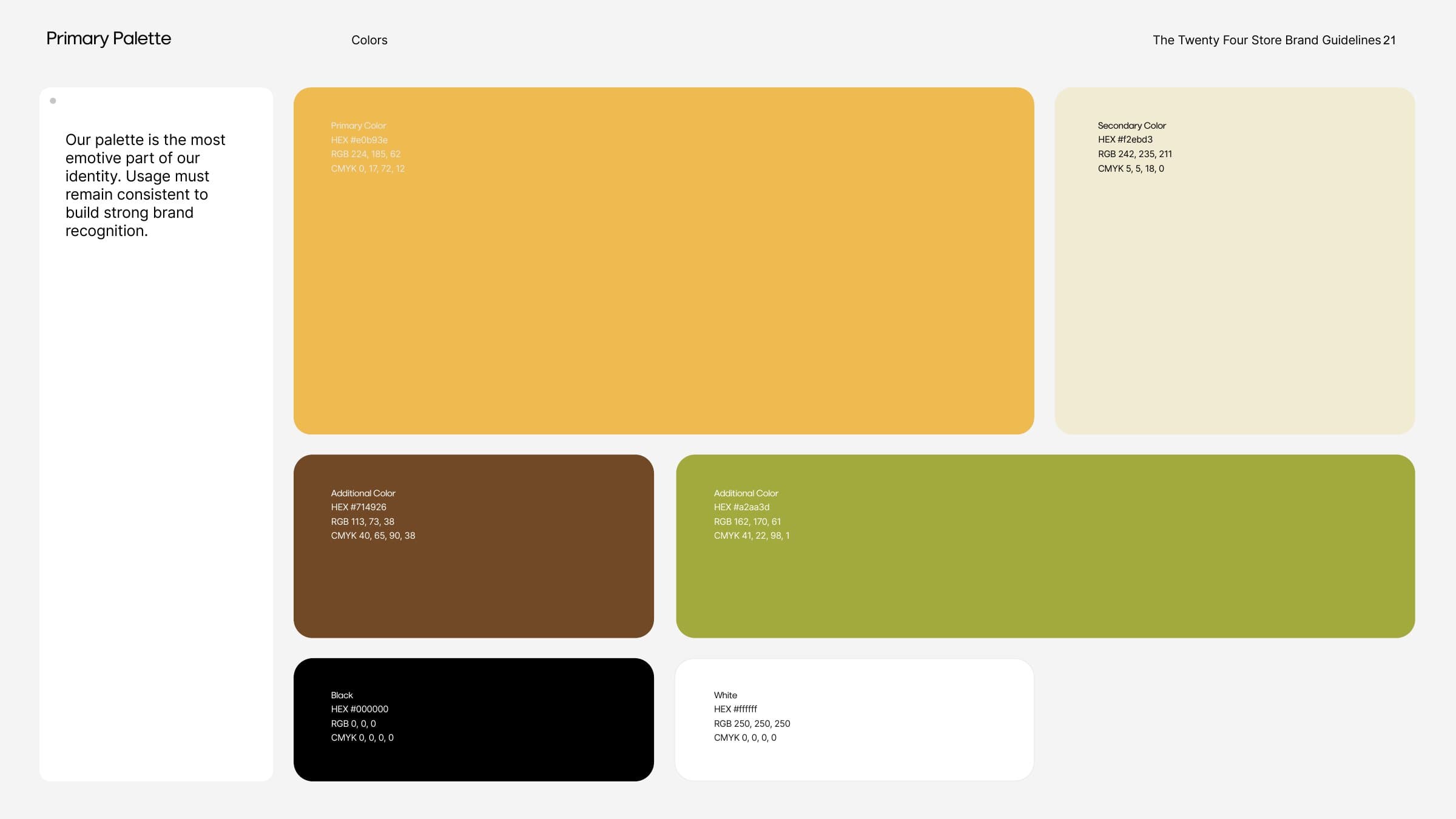Select the olive green Additional Color swatch
1456x819 pixels.
pos(1045,546)
